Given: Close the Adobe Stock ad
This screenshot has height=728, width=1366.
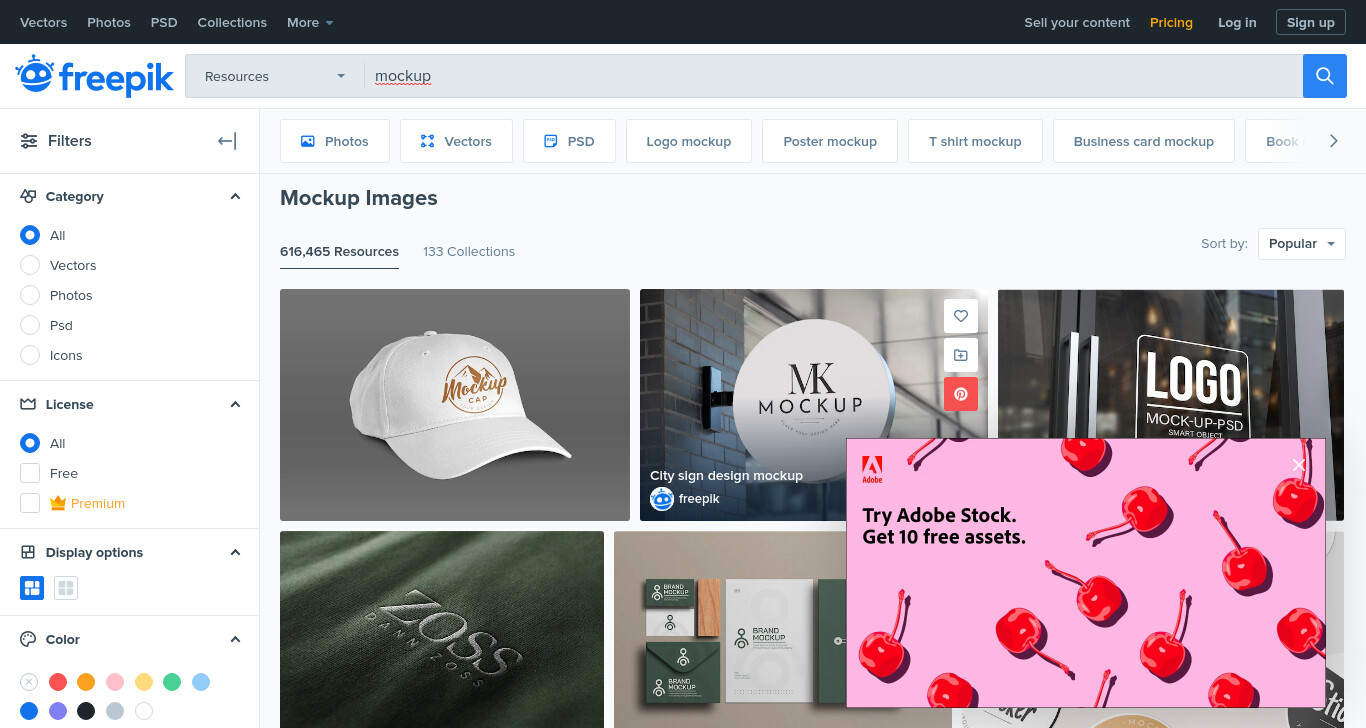Looking at the screenshot, I should (x=1298, y=465).
